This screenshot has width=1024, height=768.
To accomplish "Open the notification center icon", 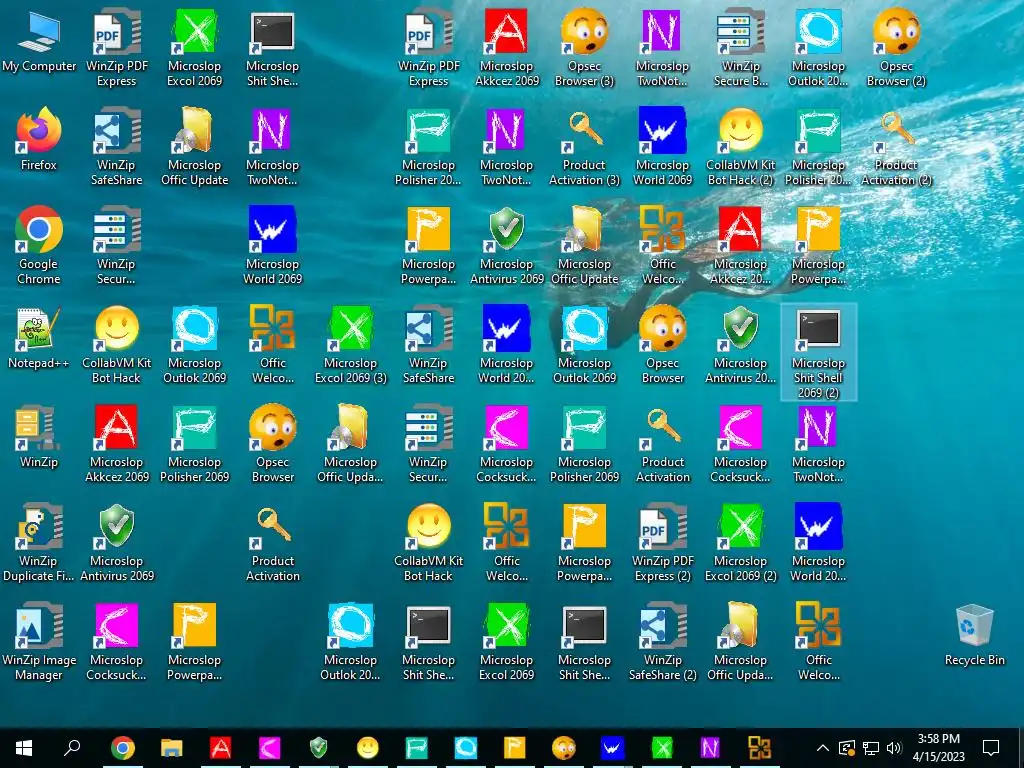I will pyautogui.click(x=991, y=748).
